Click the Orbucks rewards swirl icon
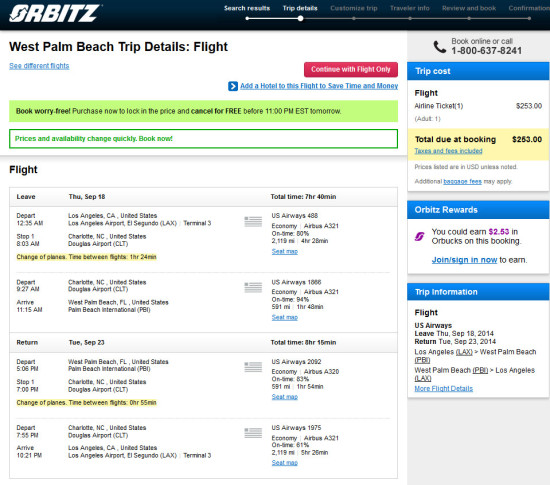Screen dimensions: 550x485 pyautogui.click(x=420, y=236)
